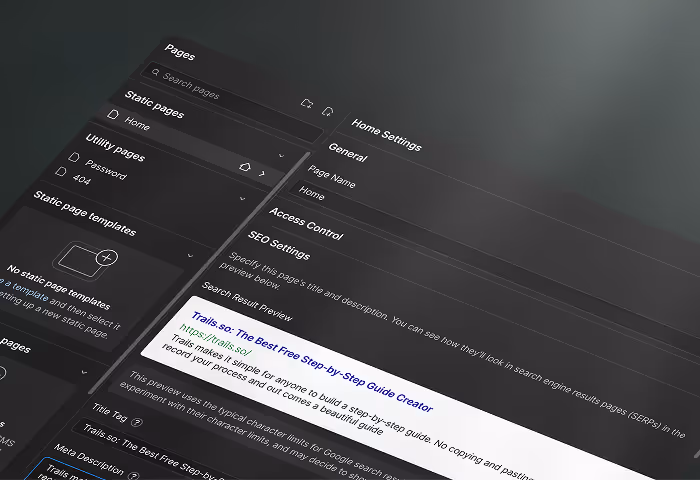
Task: Click the Utility pages header label
Action: 115,147
